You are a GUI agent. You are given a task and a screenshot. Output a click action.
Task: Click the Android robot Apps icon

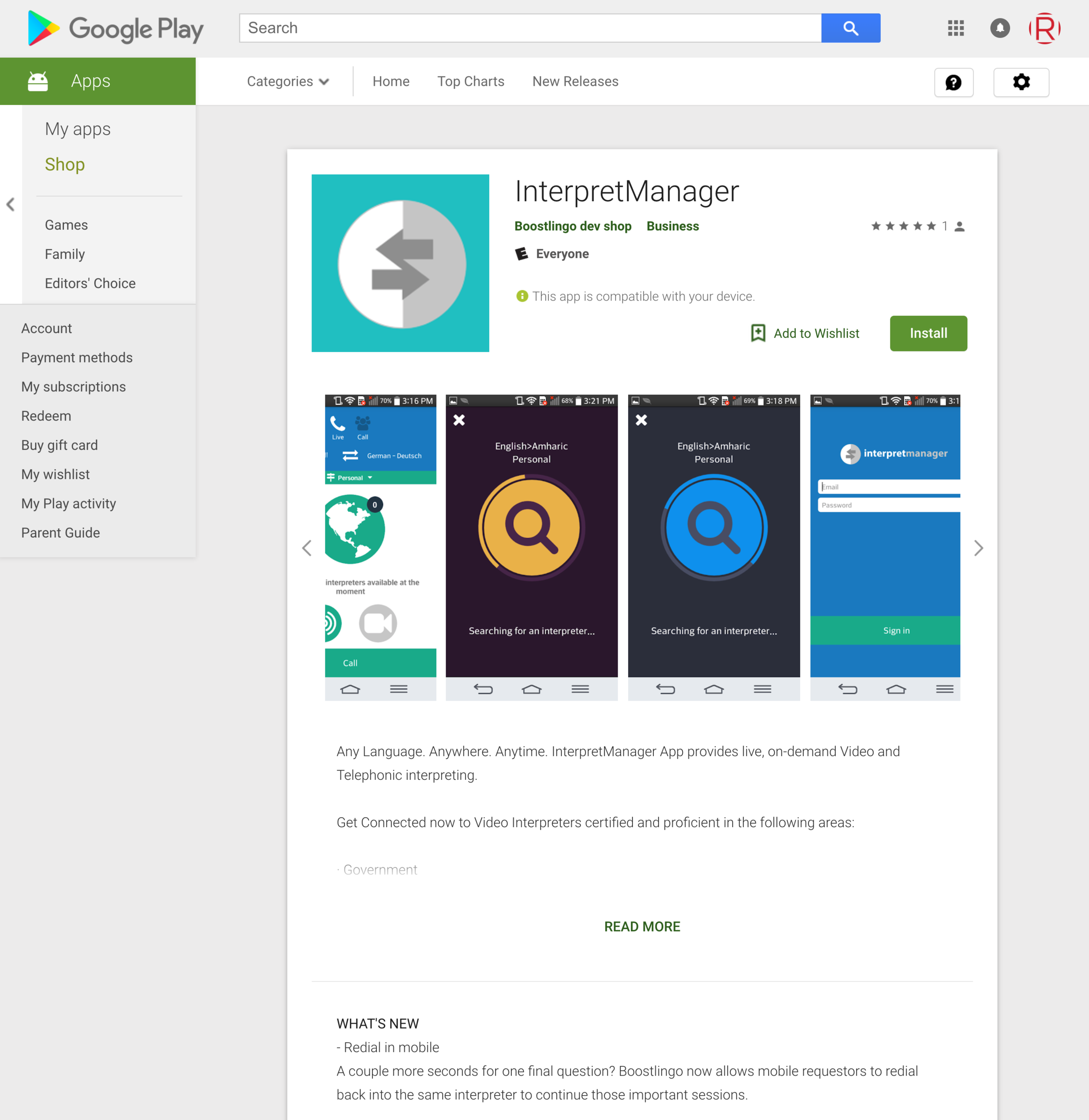(x=38, y=81)
